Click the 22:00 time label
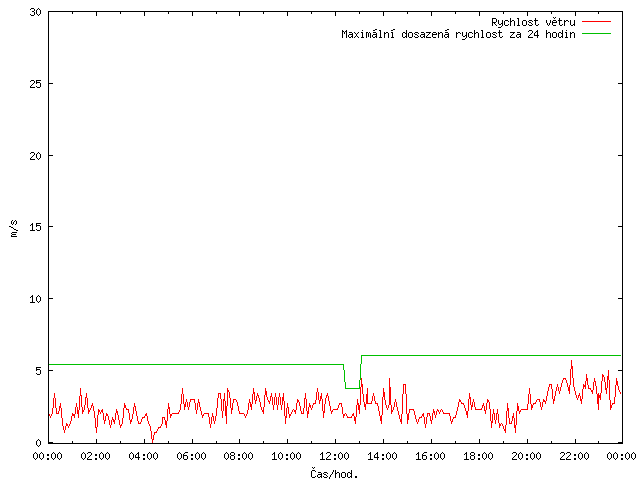640x480 pixels. pos(574,456)
